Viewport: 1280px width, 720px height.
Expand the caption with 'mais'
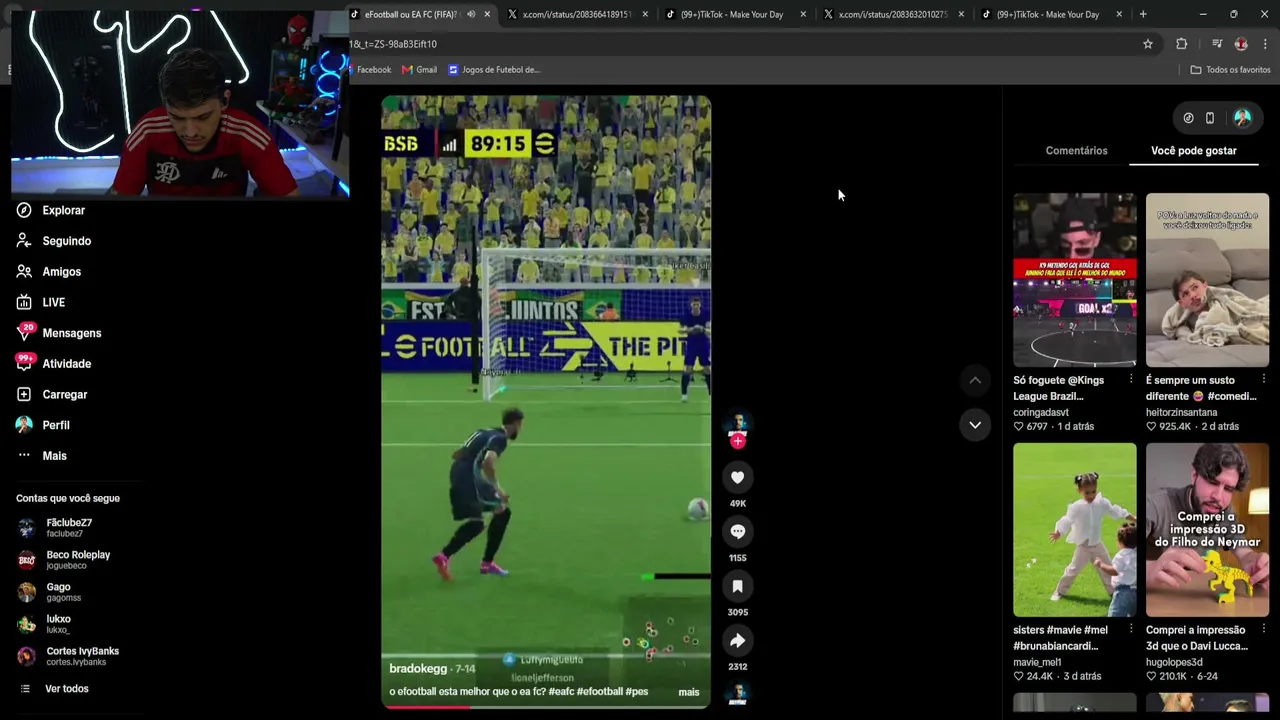pos(689,692)
